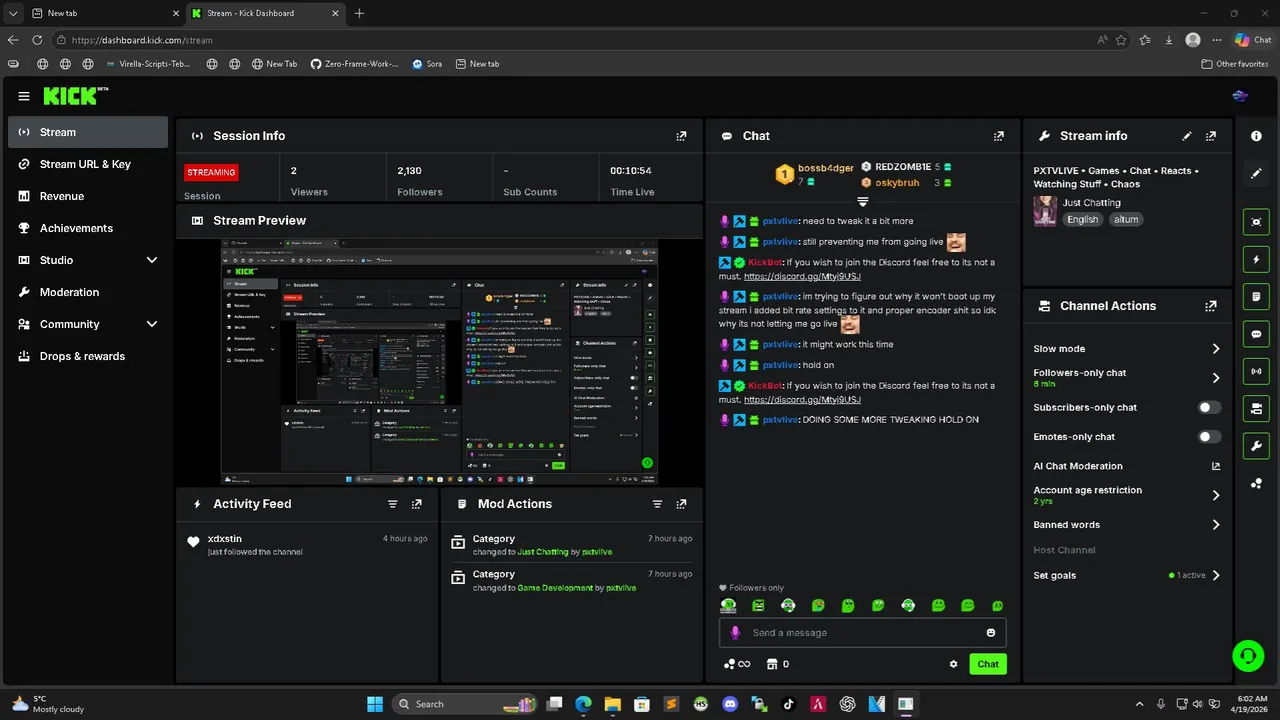Edit stream info with the pencil icon in Stream info header
Screen dimensions: 1280x720
(1187, 136)
